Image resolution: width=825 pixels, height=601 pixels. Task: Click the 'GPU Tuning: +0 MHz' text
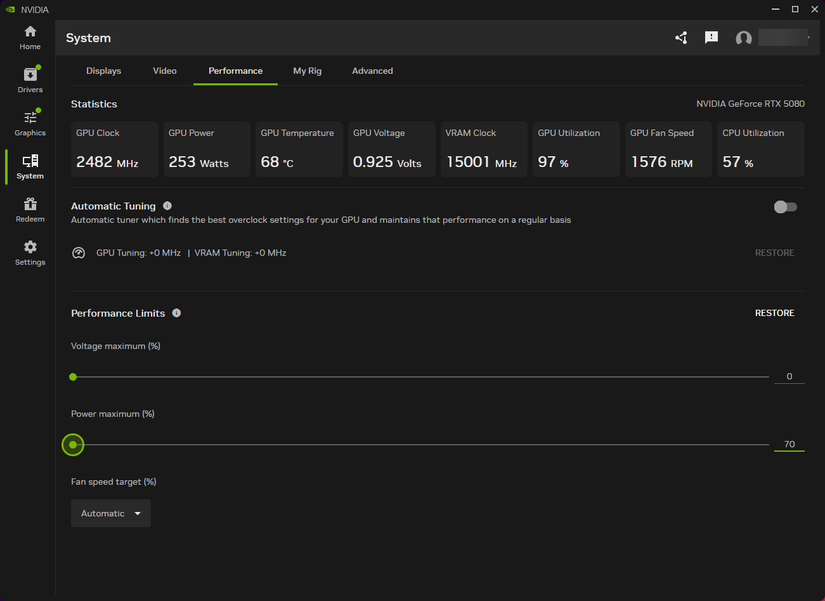click(x=138, y=253)
